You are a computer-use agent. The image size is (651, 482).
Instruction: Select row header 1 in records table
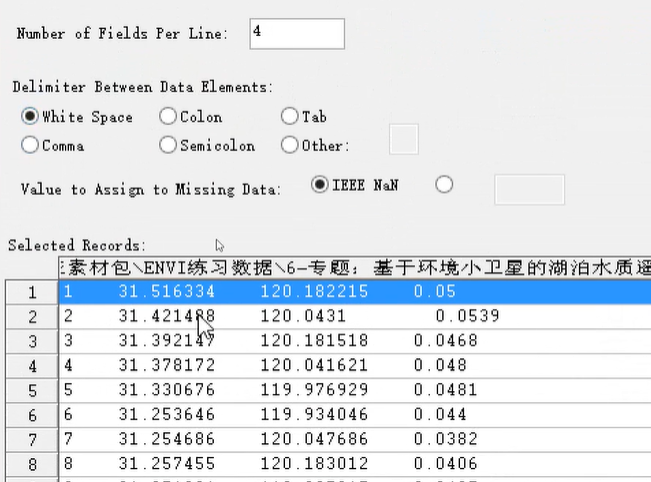(x=32, y=292)
